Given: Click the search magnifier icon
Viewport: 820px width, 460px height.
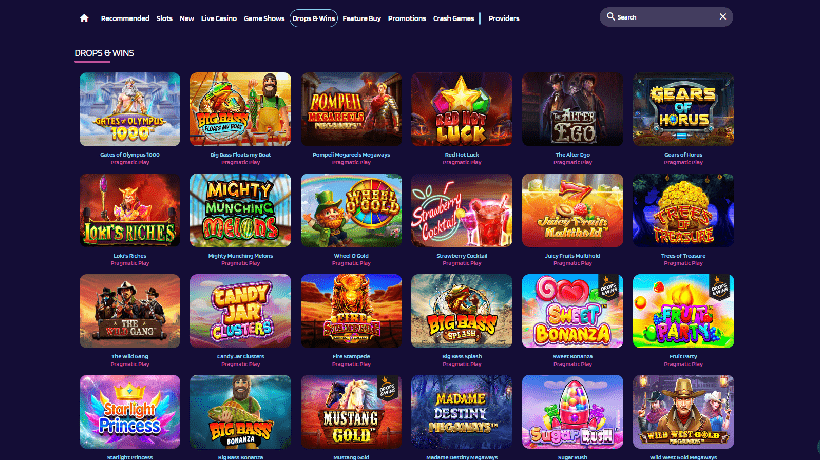Looking at the screenshot, I should pos(610,17).
